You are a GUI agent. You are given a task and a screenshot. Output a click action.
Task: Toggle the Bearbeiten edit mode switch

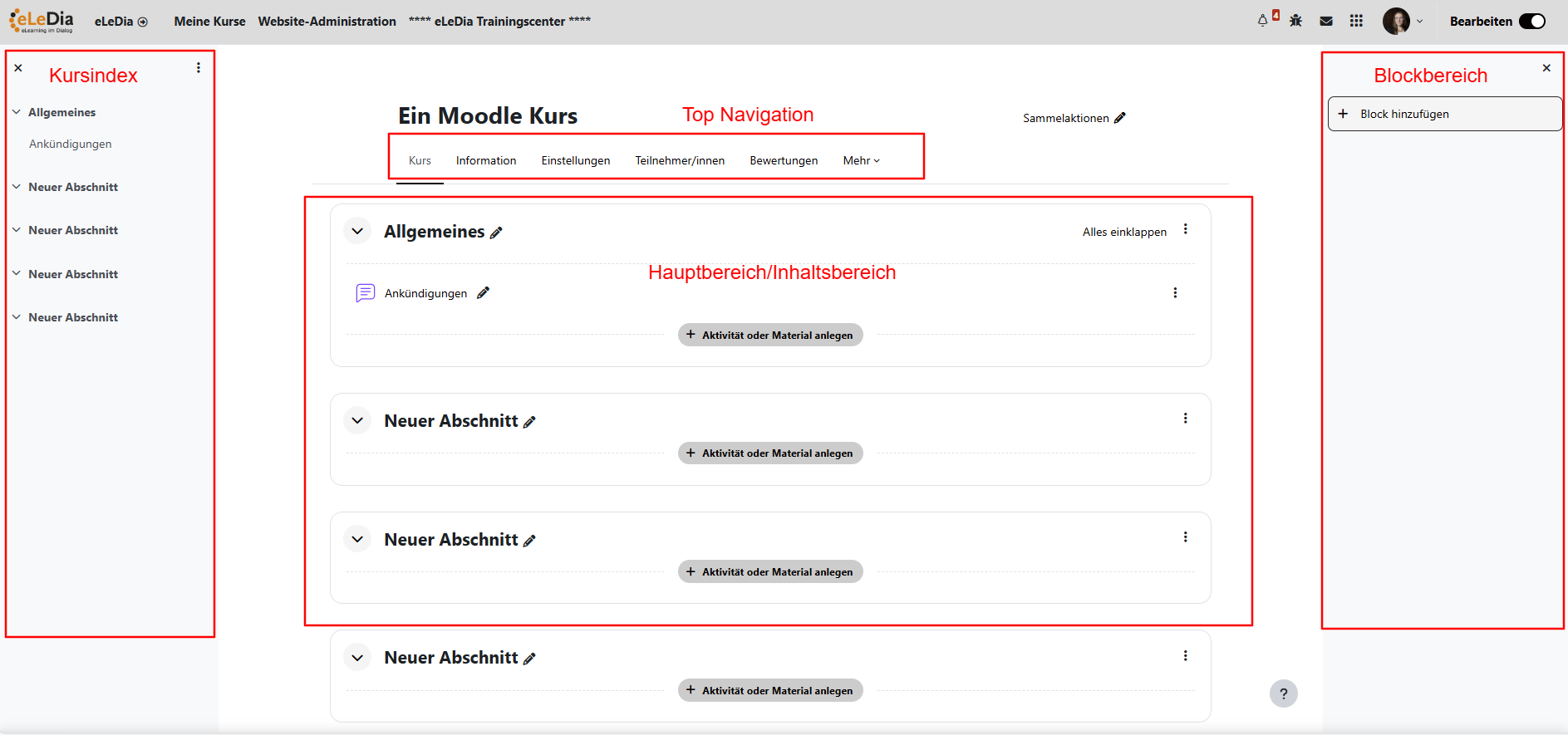(1531, 22)
